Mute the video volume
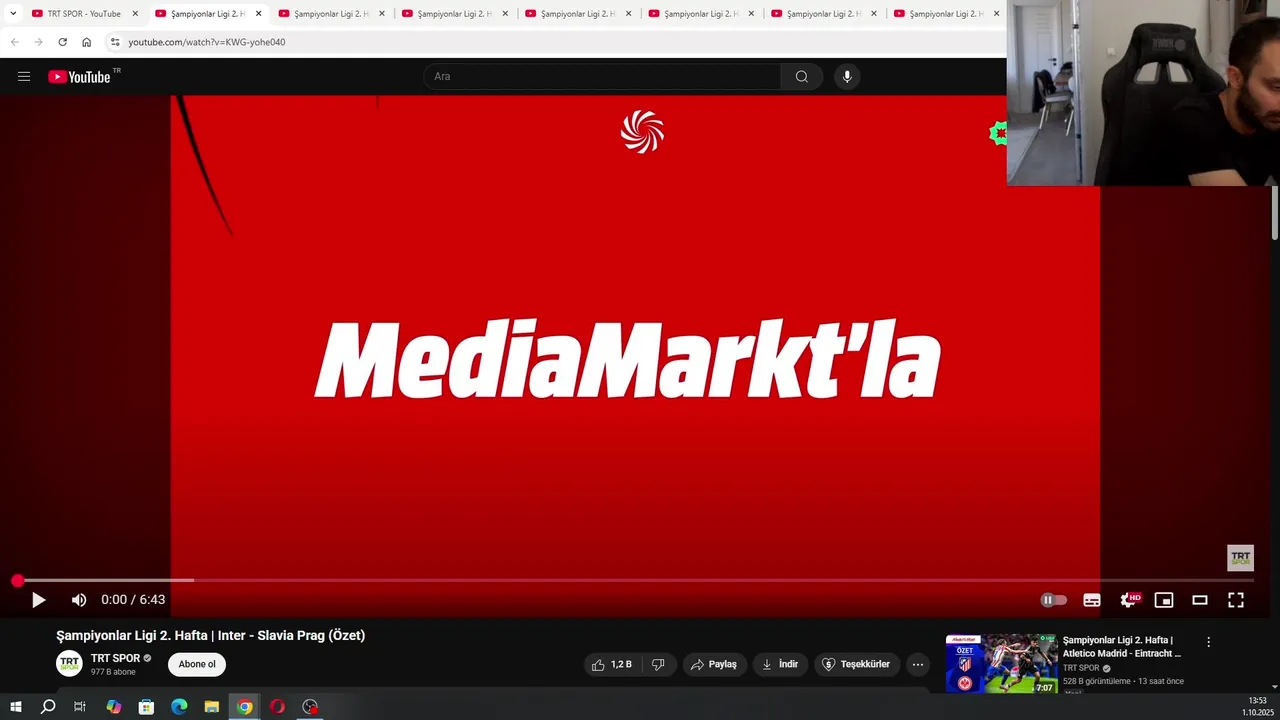Image resolution: width=1280 pixels, height=720 pixels. [79, 600]
